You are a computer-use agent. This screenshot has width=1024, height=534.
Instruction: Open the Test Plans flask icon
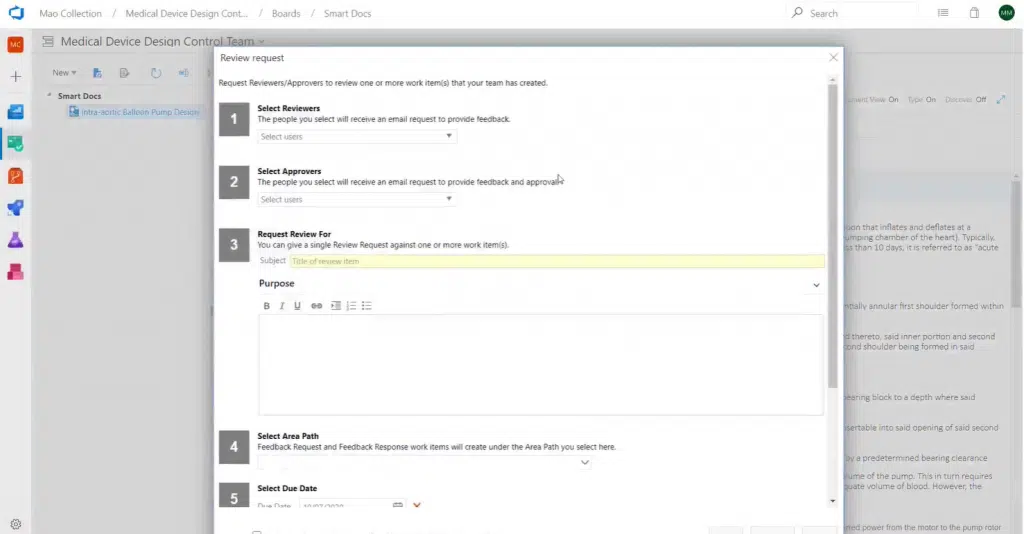[x=15, y=240]
